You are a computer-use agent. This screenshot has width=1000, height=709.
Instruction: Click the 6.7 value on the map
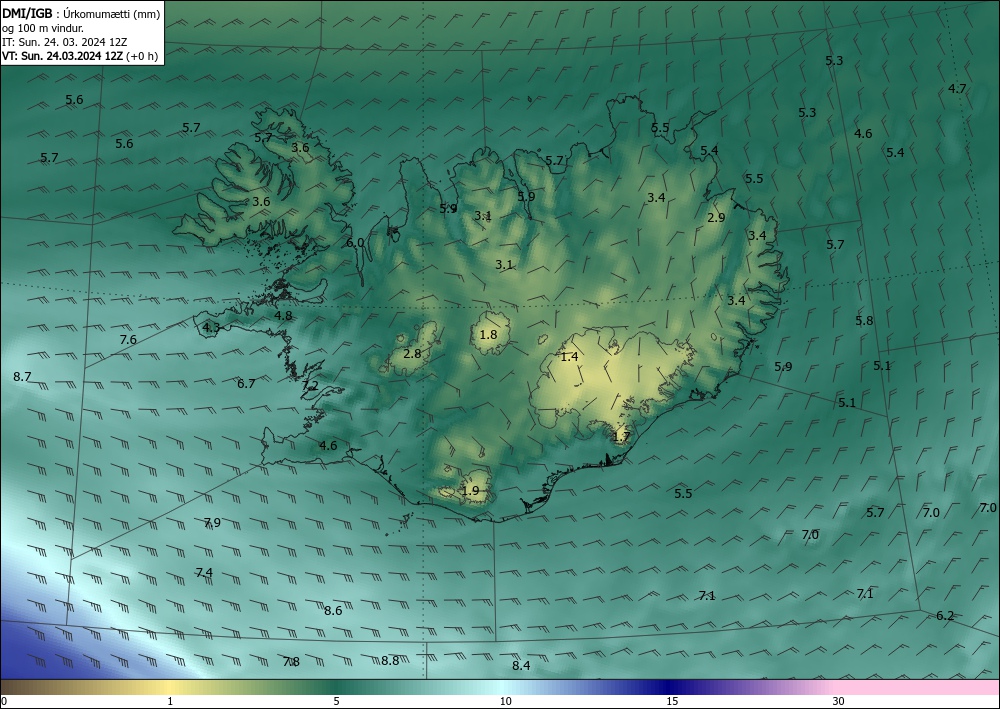point(246,384)
